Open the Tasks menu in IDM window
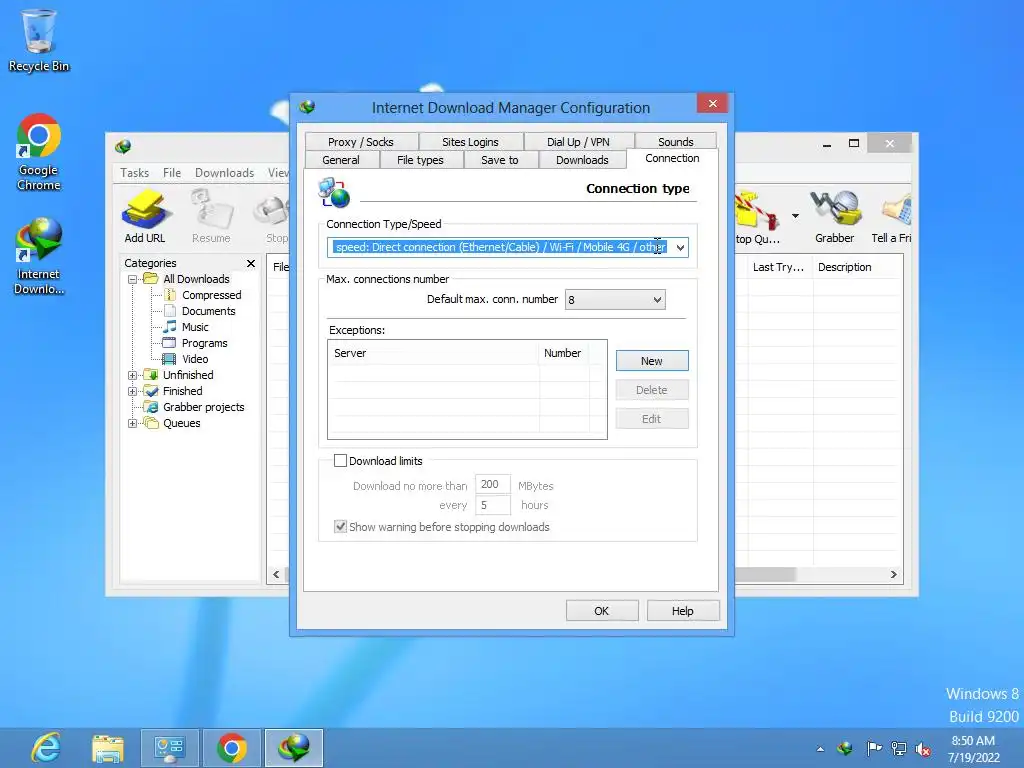This screenshot has height=768, width=1024. [x=135, y=172]
